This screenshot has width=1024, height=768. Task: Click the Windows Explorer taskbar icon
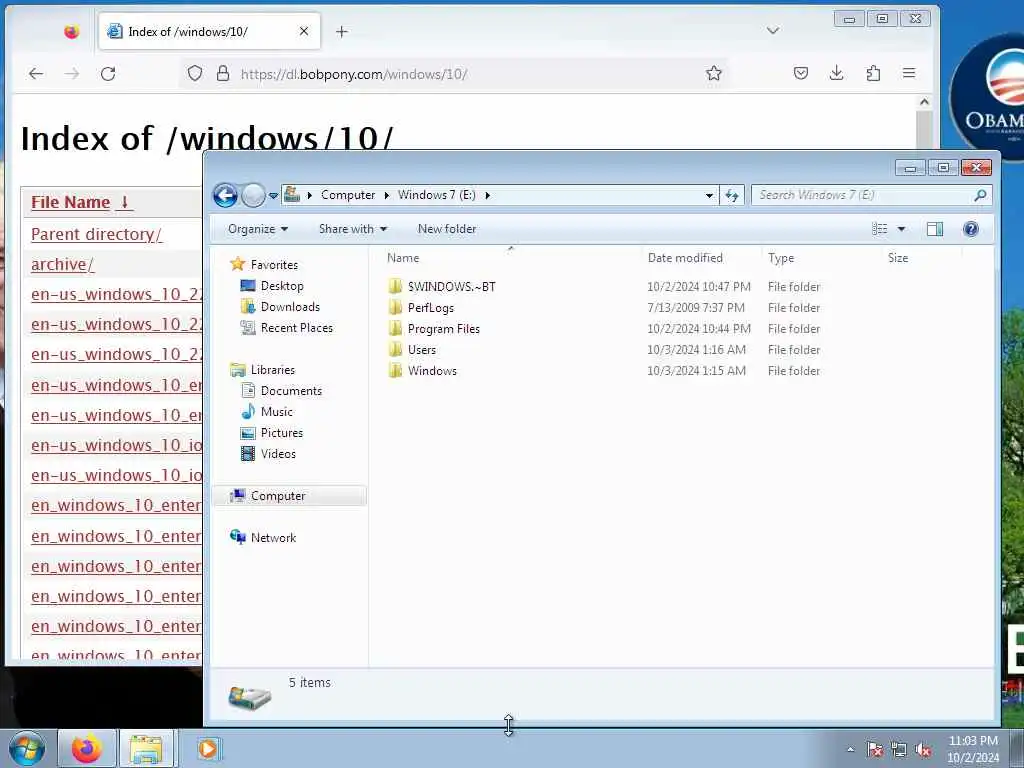point(146,748)
